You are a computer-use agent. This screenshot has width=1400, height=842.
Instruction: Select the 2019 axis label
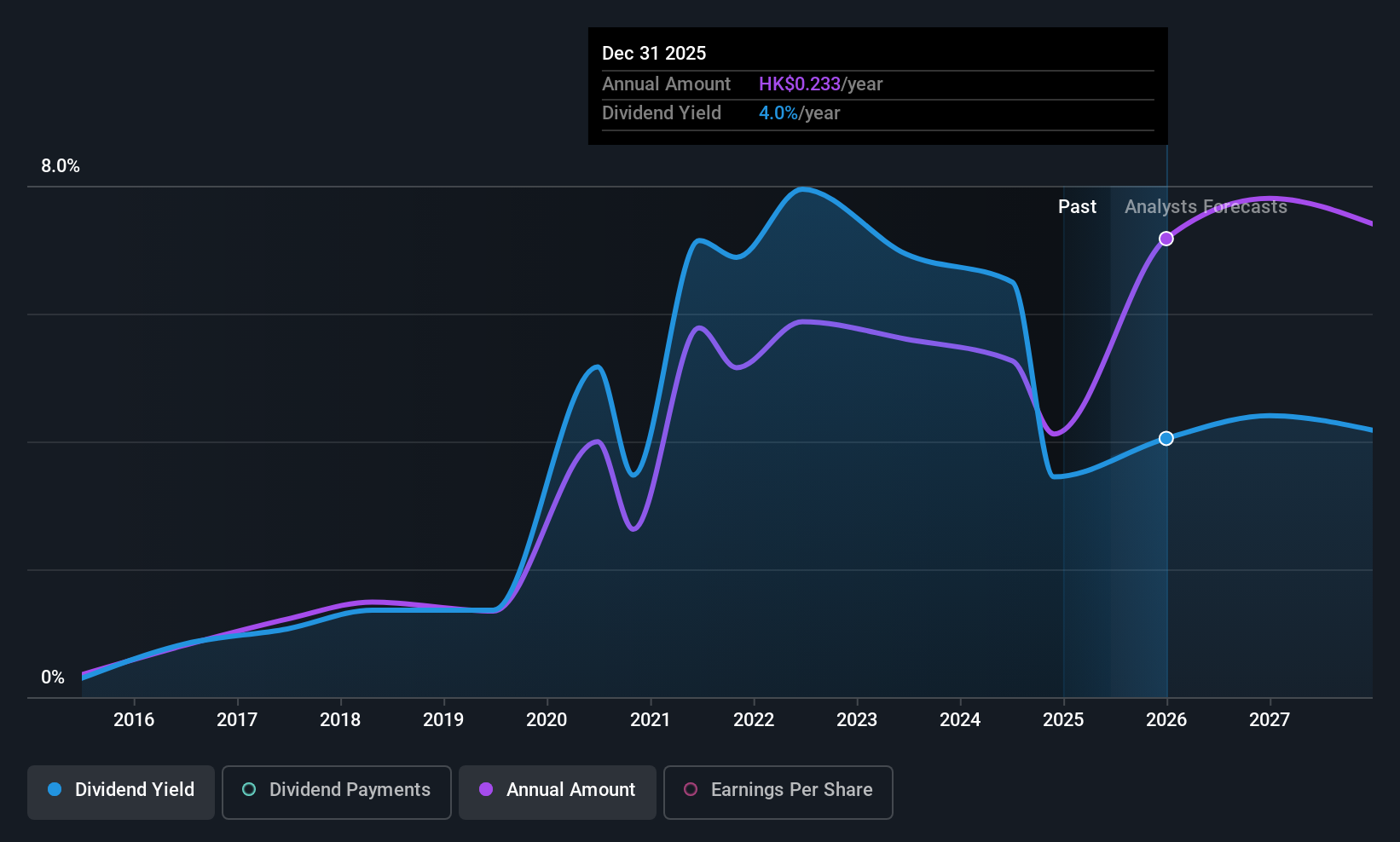pyautogui.click(x=443, y=719)
